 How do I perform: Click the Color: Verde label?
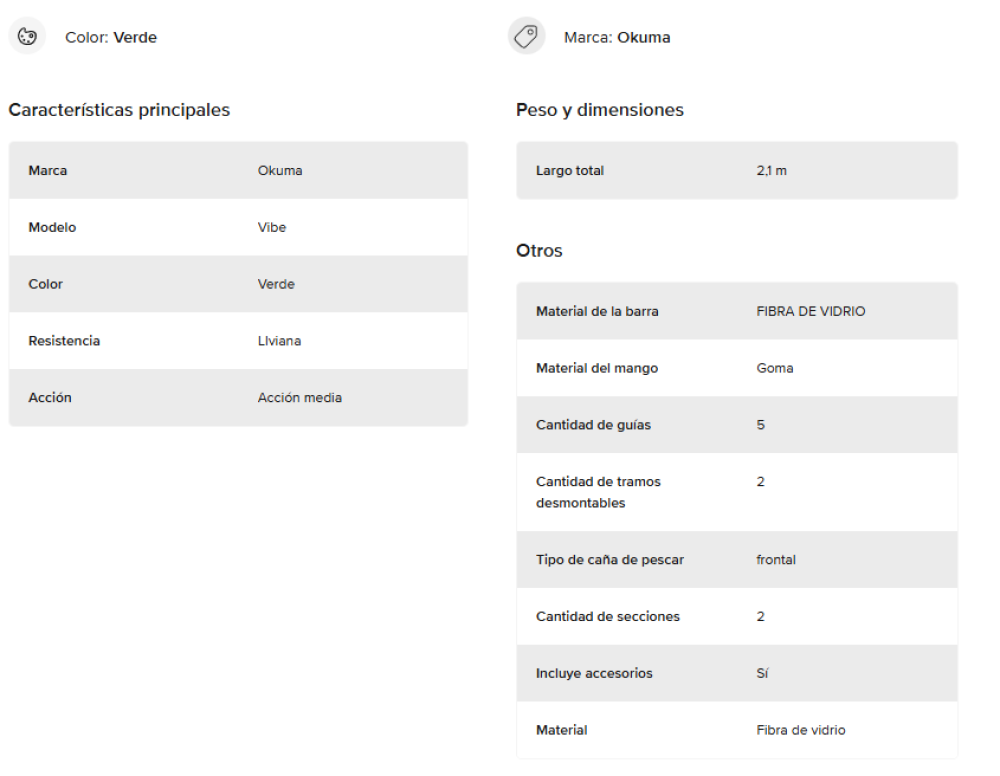pyautogui.click(x=110, y=38)
